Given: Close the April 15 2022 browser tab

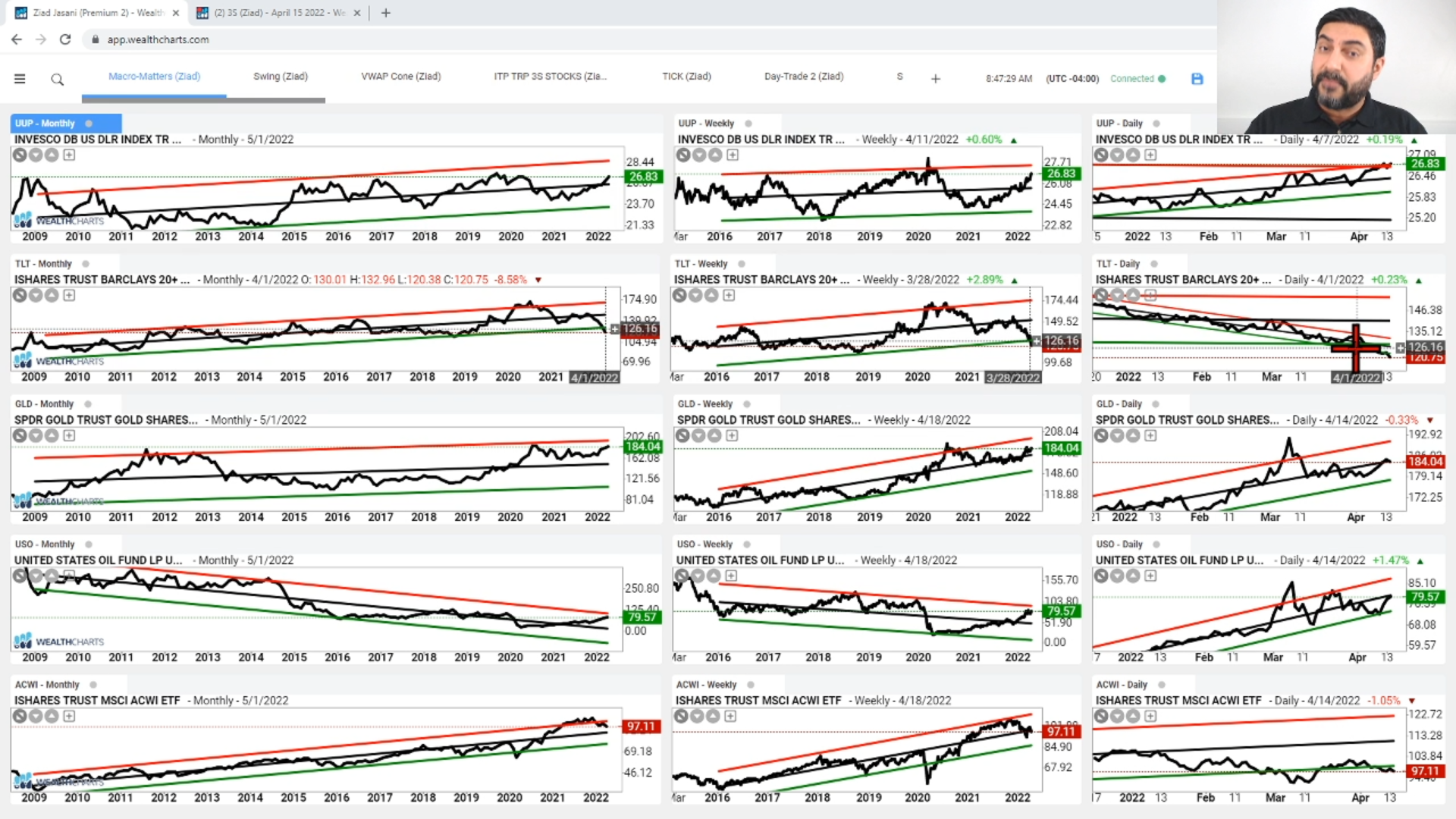Looking at the screenshot, I should pos(357,13).
